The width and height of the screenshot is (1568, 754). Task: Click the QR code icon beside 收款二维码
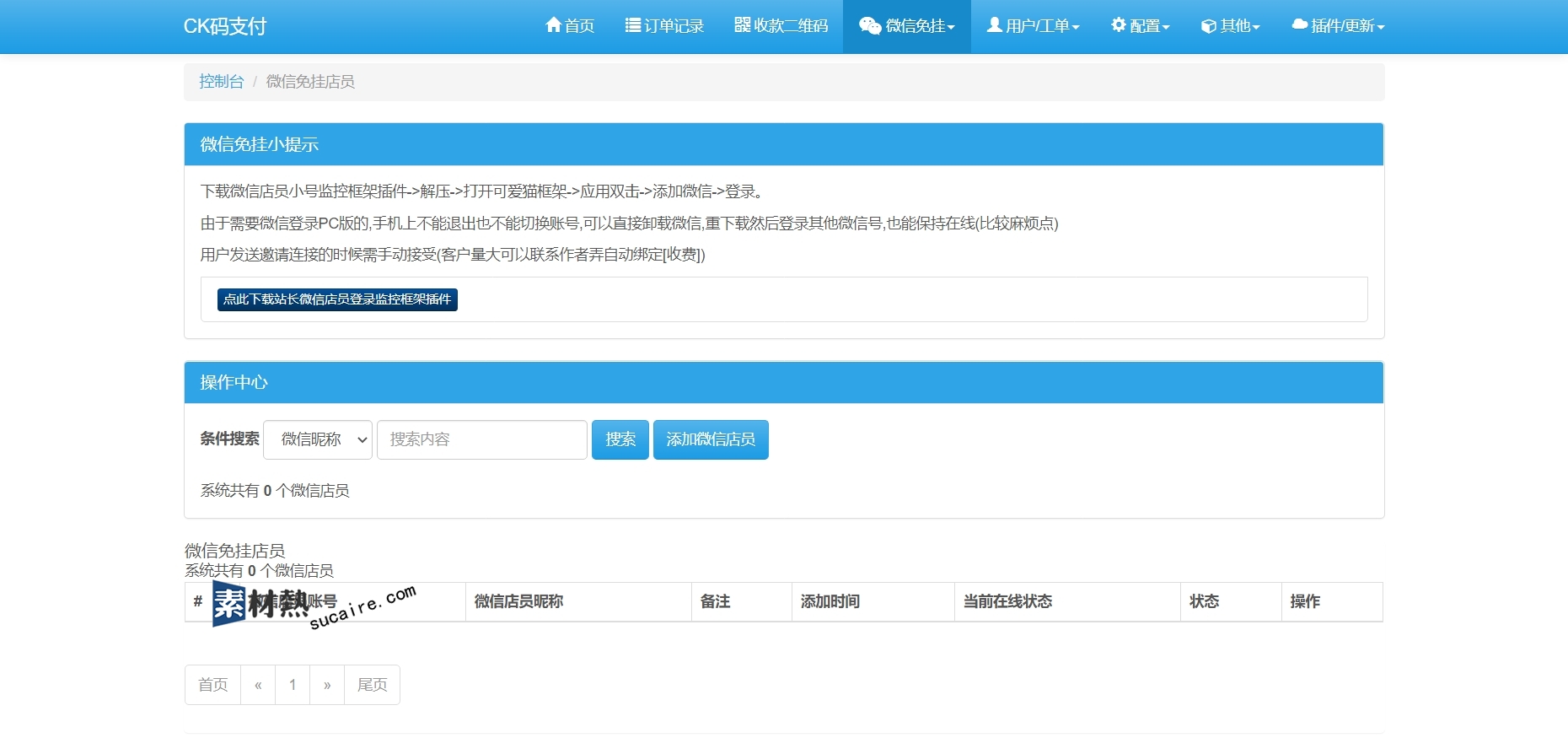743,25
